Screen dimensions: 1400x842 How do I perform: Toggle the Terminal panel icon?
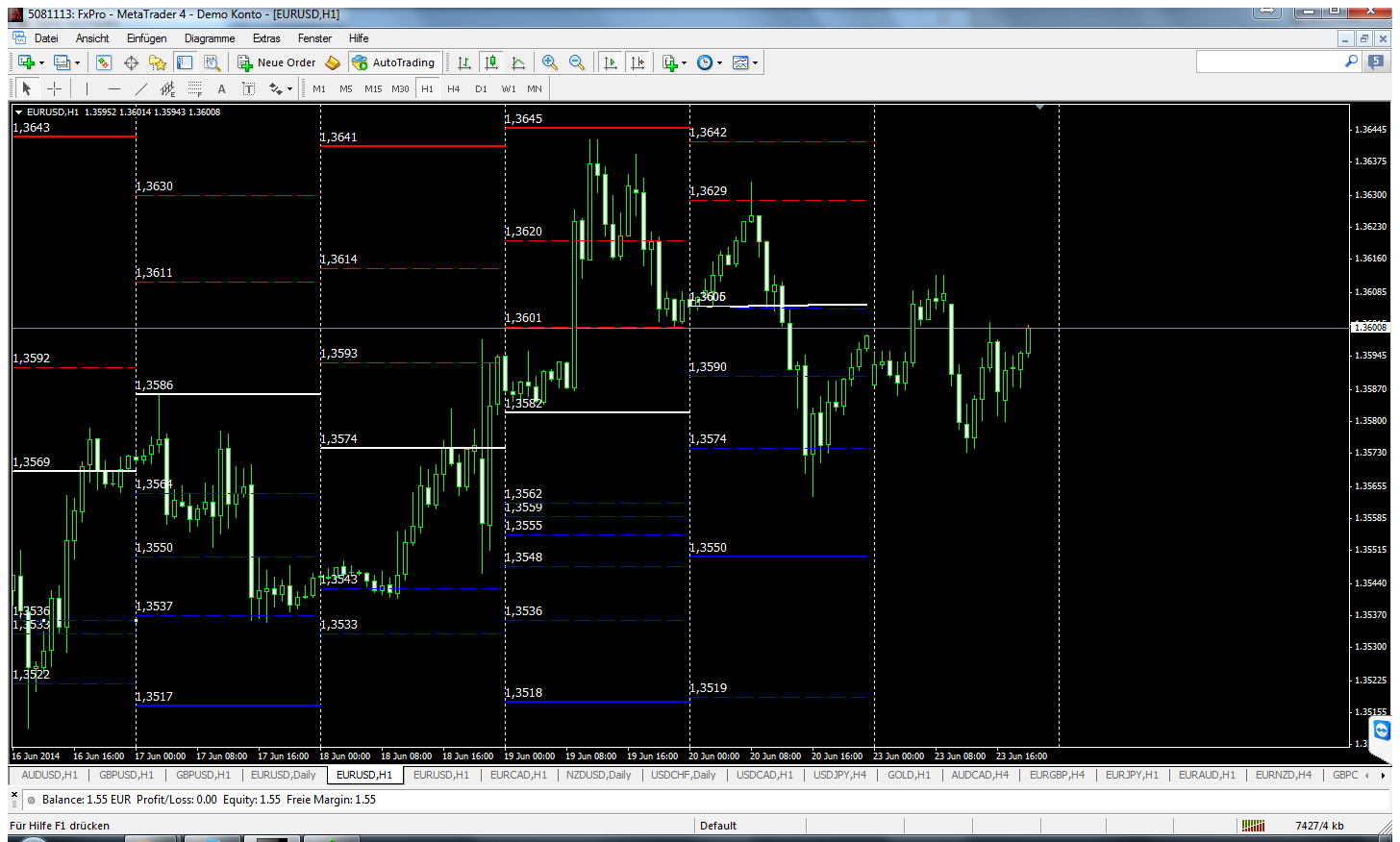(185, 62)
